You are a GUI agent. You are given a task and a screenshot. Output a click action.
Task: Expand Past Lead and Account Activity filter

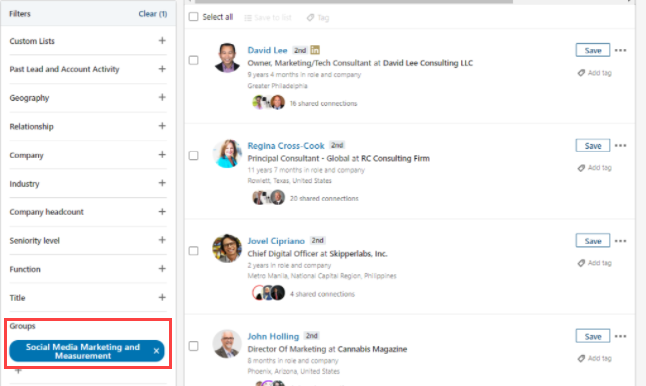(162, 69)
